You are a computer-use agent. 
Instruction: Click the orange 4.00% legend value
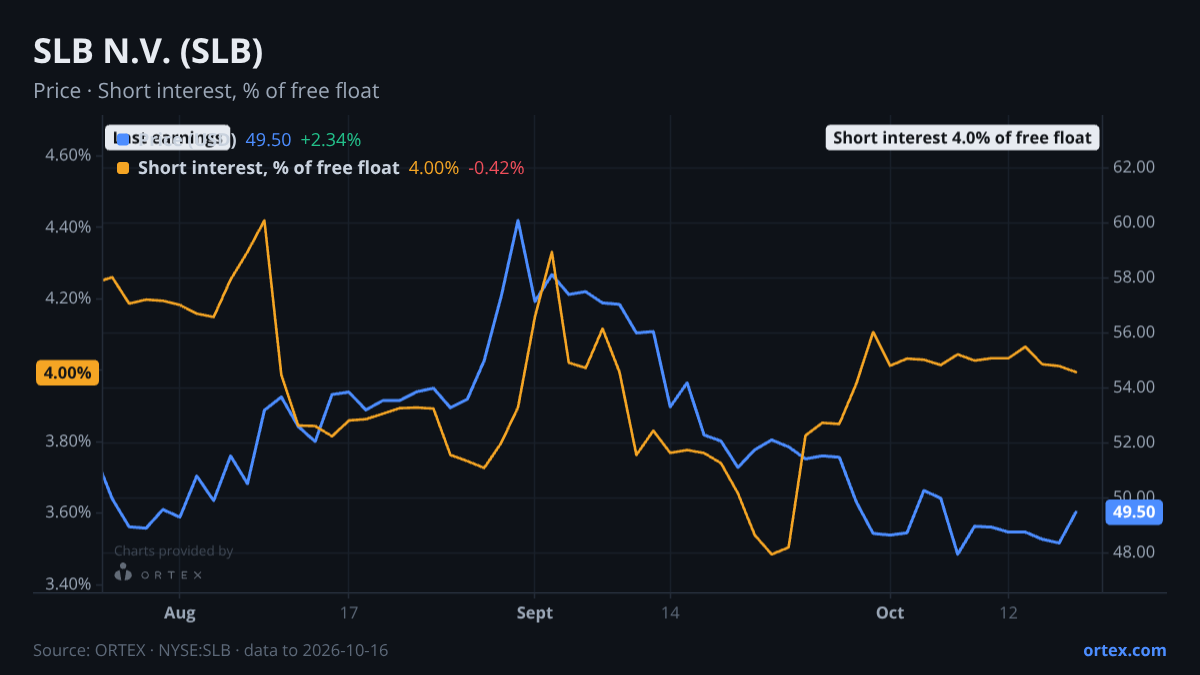click(434, 168)
